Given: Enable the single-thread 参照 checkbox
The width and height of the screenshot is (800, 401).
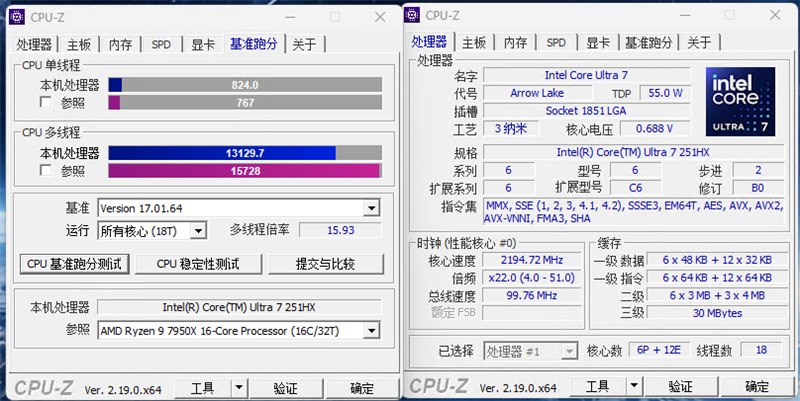Looking at the screenshot, I should 45,103.
